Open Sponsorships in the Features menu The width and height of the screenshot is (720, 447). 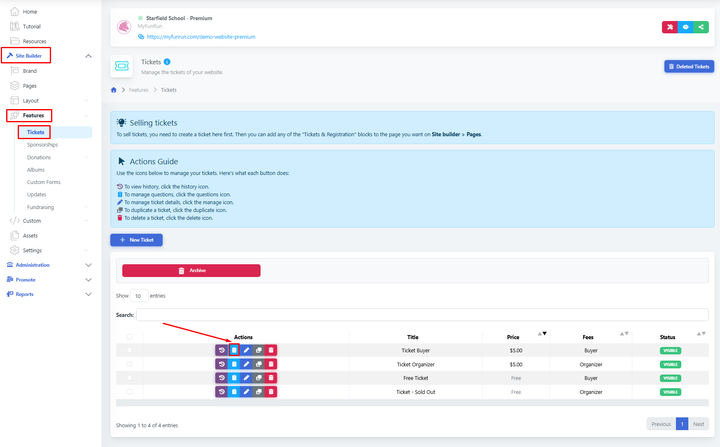[x=42, y=145]
